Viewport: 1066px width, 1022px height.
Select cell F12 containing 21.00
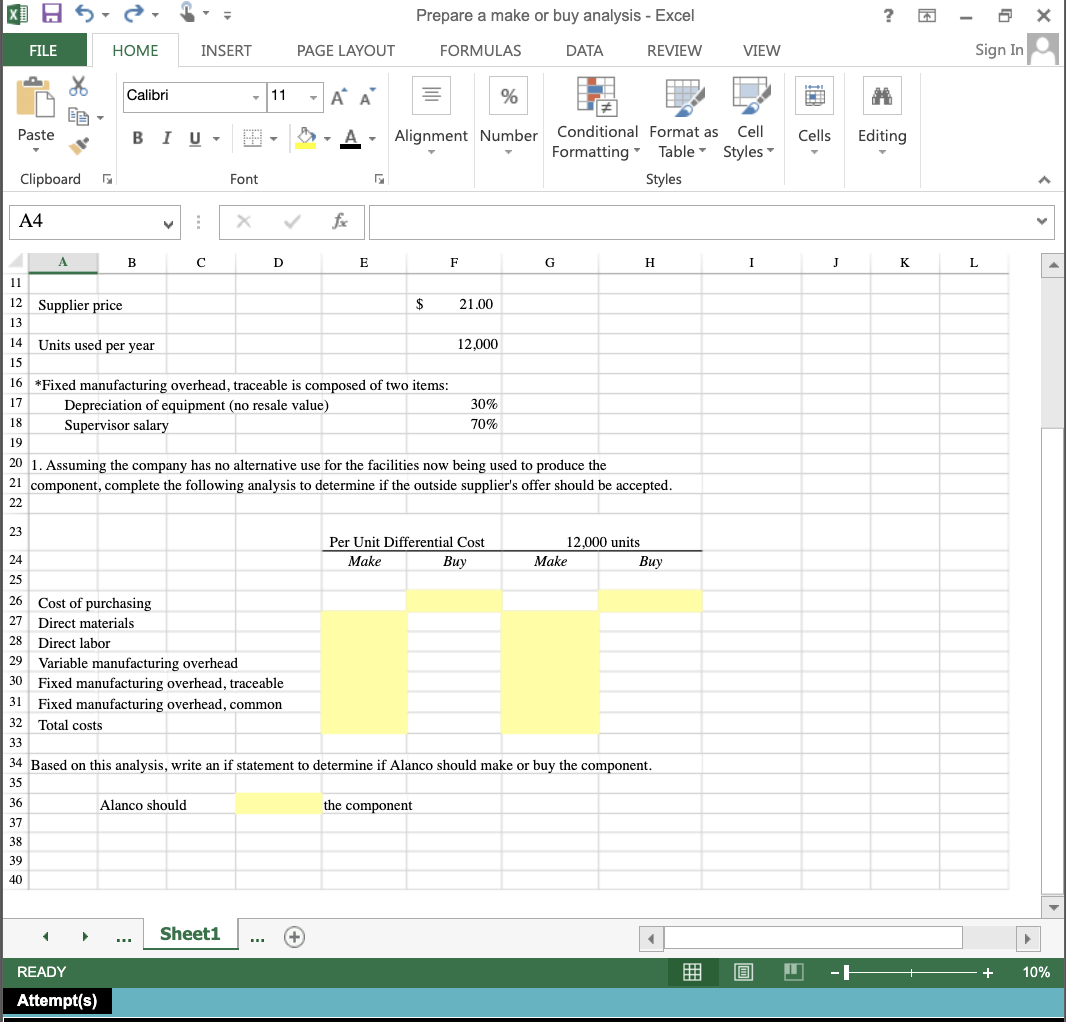[x=454, y=304]
